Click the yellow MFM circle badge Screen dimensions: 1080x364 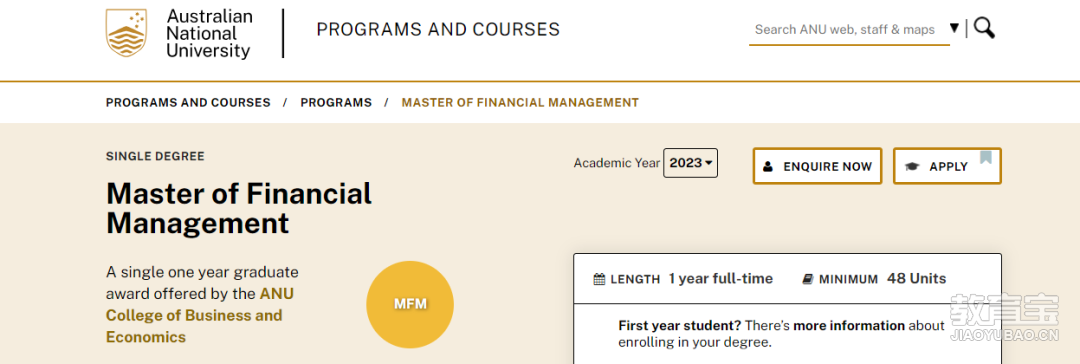[x=411, y=304]
